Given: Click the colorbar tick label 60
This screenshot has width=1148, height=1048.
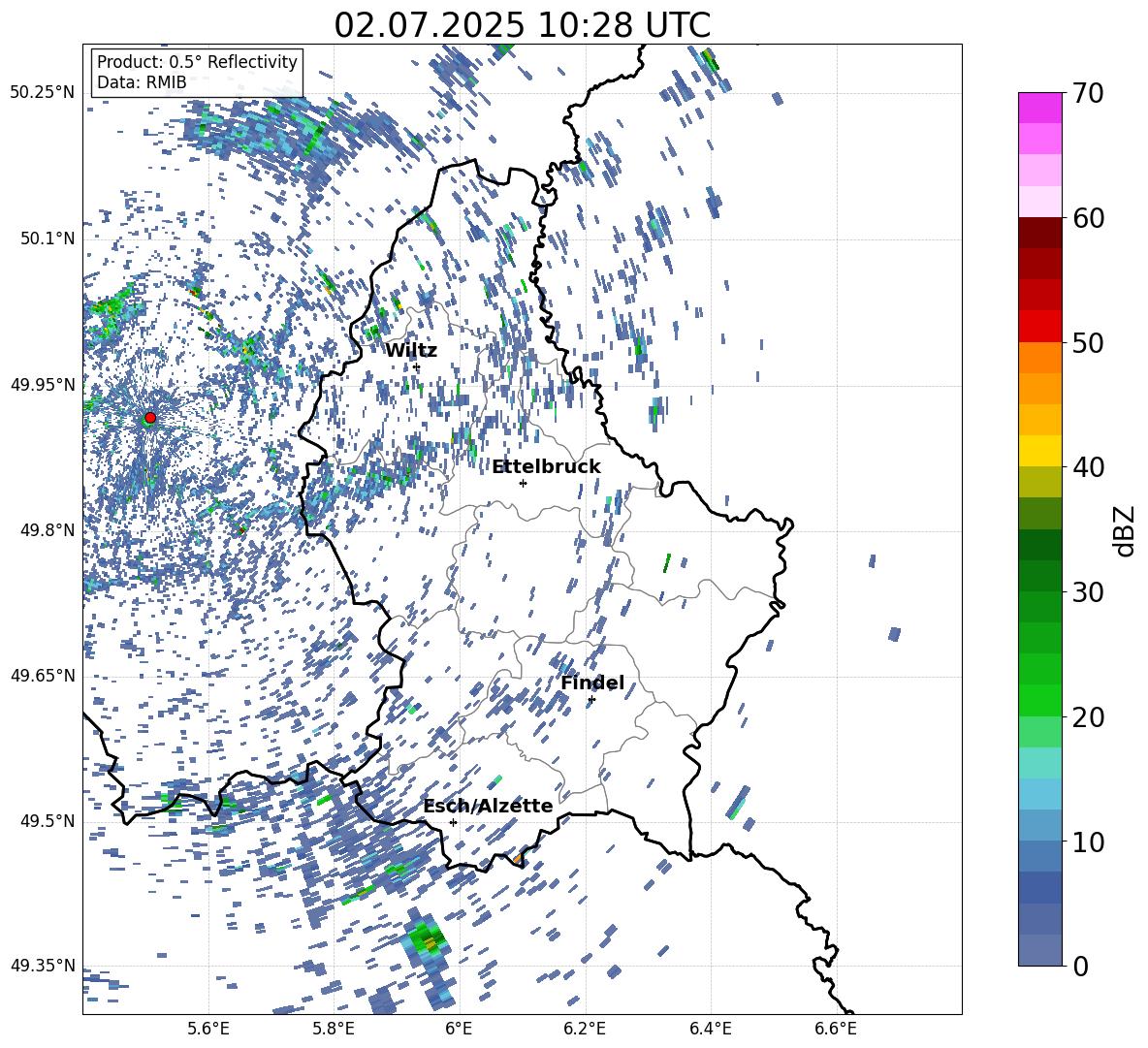Looking at the screenshot, I should pos(1088,218).
